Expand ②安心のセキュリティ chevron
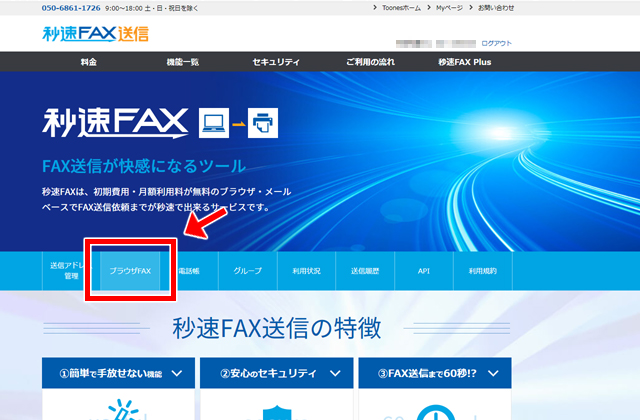 click(x=335, y=373)
